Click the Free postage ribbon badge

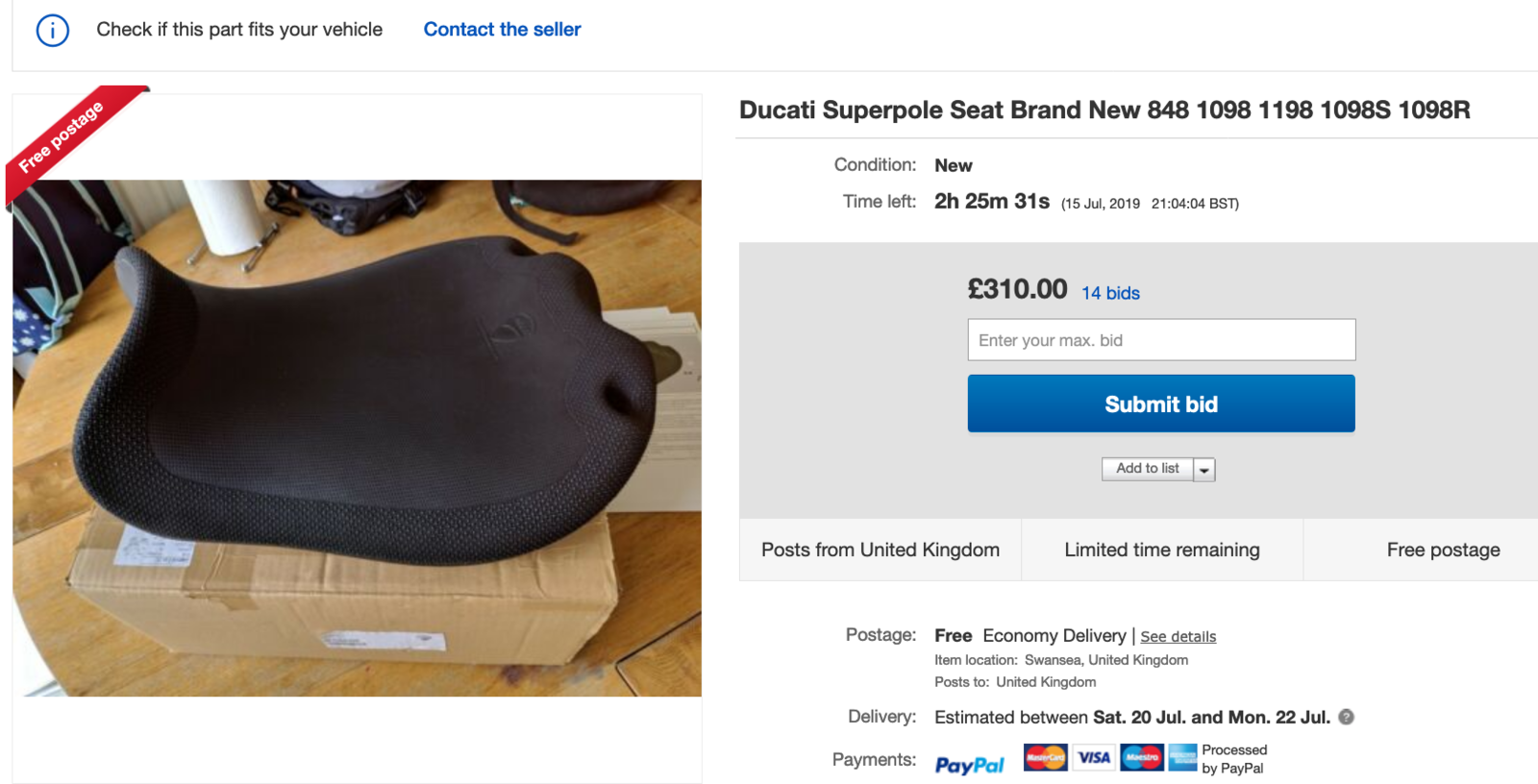63,138
